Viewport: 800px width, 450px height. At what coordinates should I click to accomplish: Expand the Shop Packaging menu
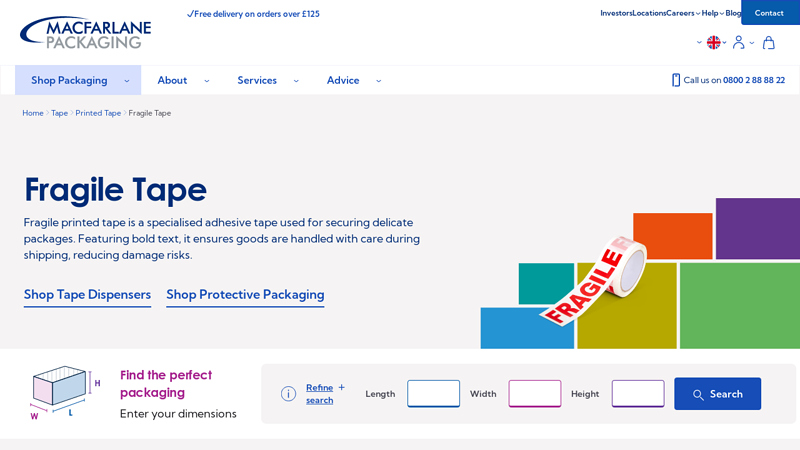(79, 80)
